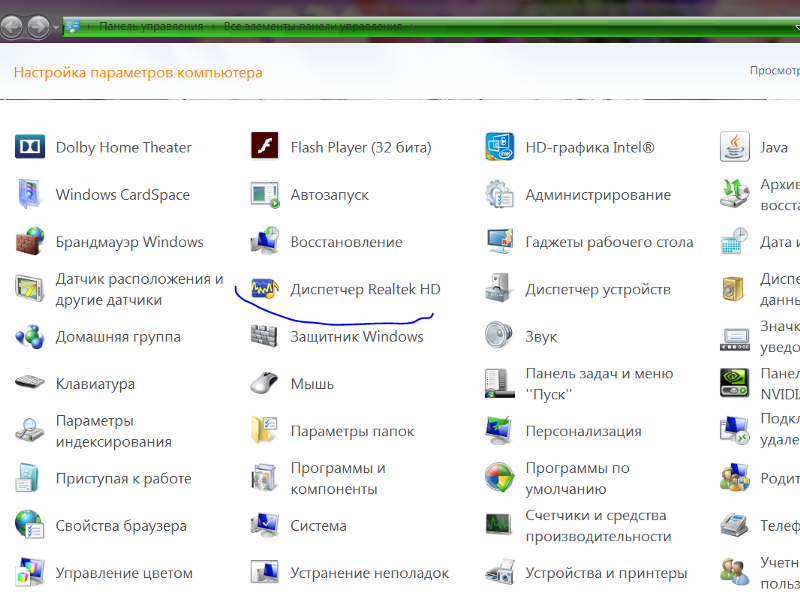Click the Мышь text label
This screenshot has width=800, height=598.
click(312, 384)
